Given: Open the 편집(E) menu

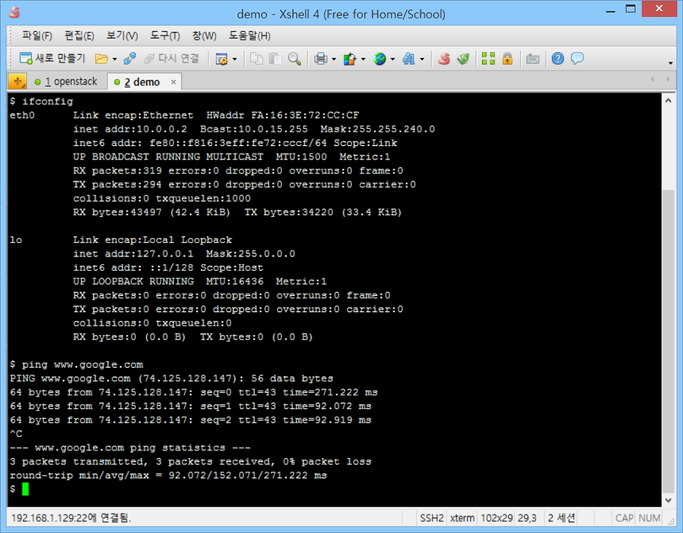Looking at the screenshot, I should pos(79,36).
